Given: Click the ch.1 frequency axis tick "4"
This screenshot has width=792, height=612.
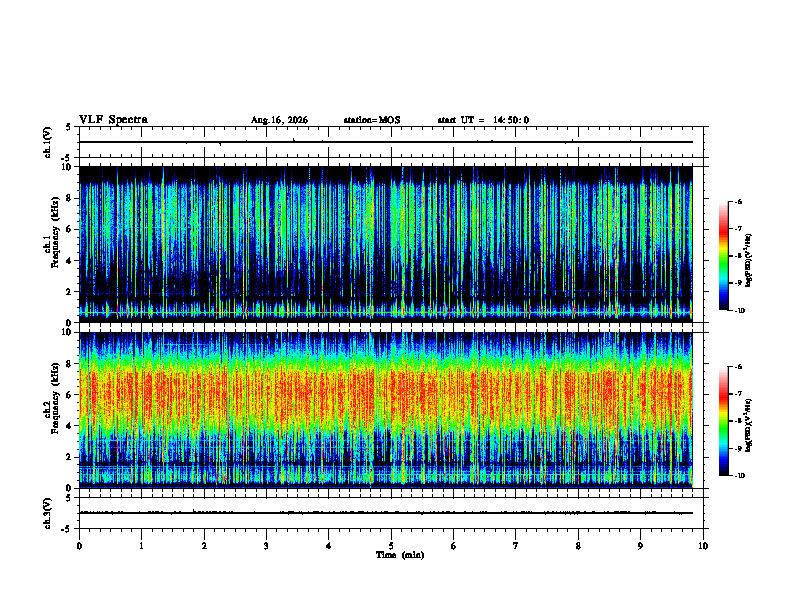Looking at the screenshot, I should 69,261.
